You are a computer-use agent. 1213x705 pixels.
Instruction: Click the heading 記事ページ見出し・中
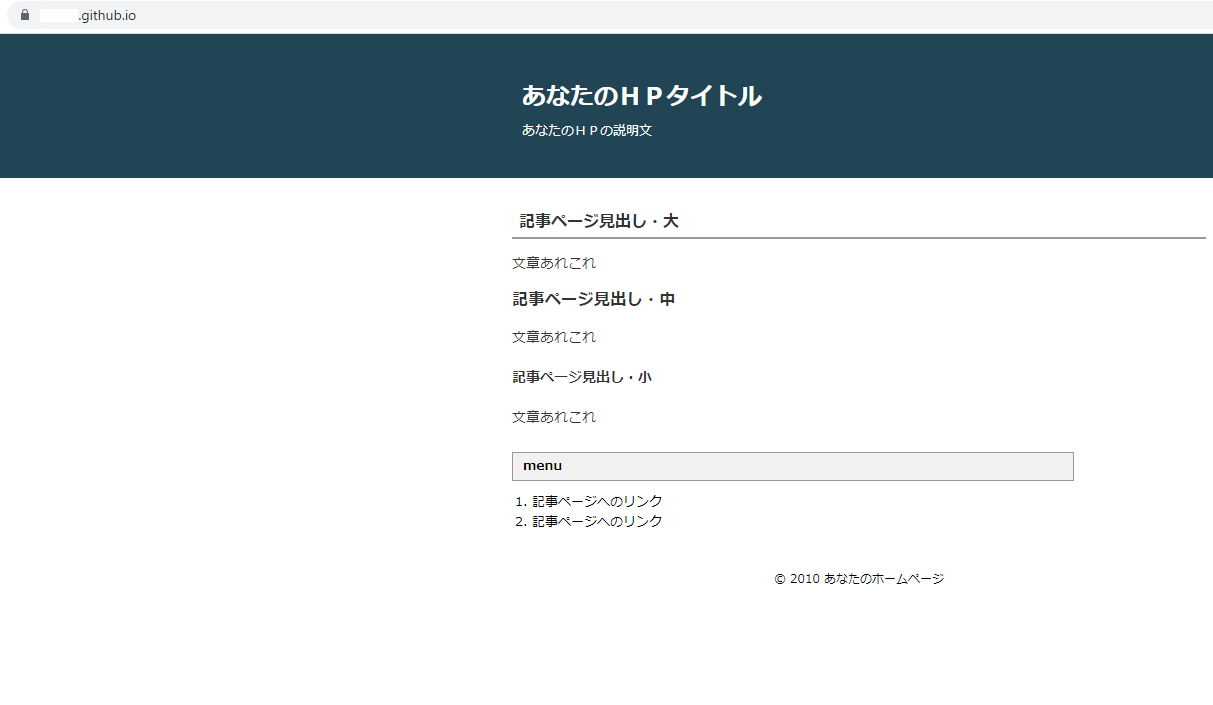click(x=592, y=298)
